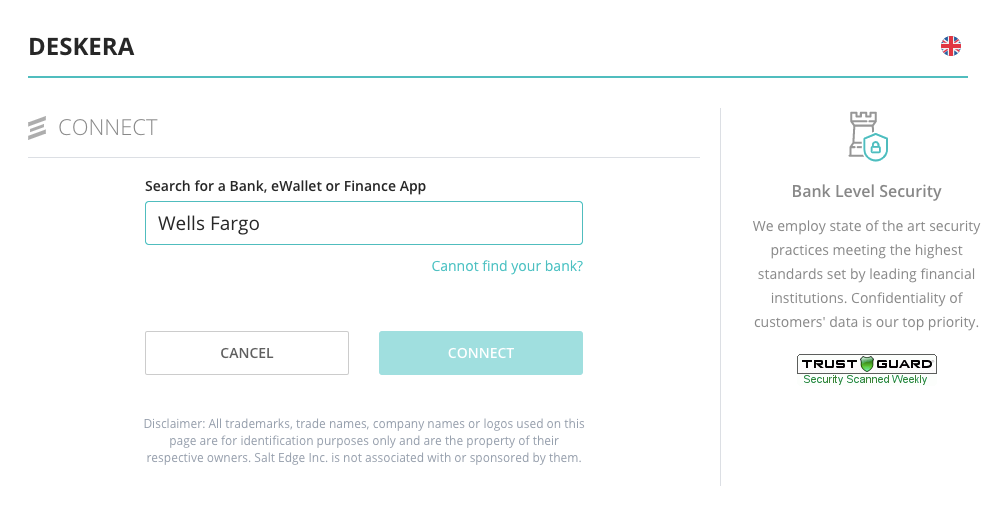Image resolution: width=1001 pixels, height=518 pixels.
Task: Click the security practices description paragraph
Action: click(x=866, y=274)
